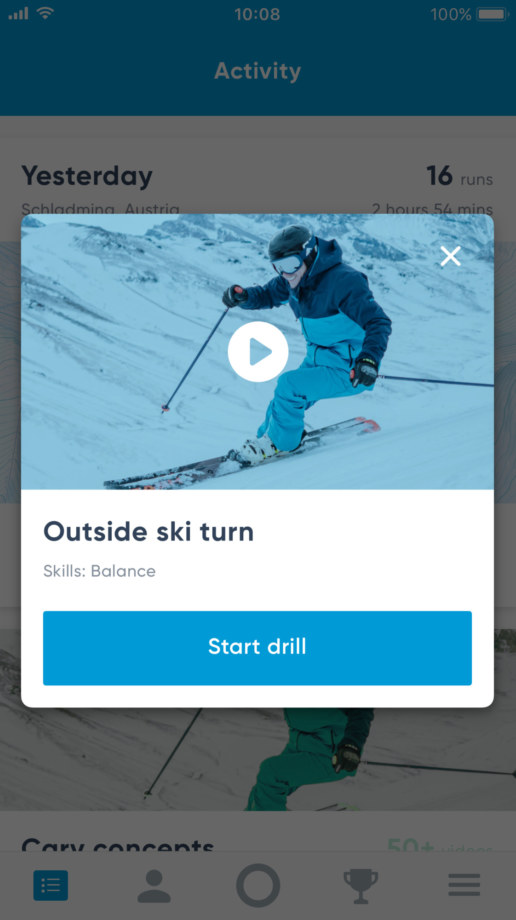This screenshot has height=920, width=516.
Task: Open the activity list tab icon
Action: click(x=50, y=885)
